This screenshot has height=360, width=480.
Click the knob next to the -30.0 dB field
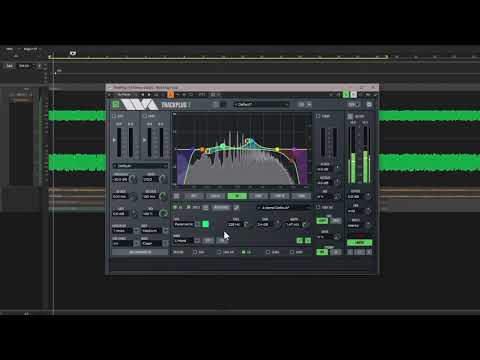point(133,179)
